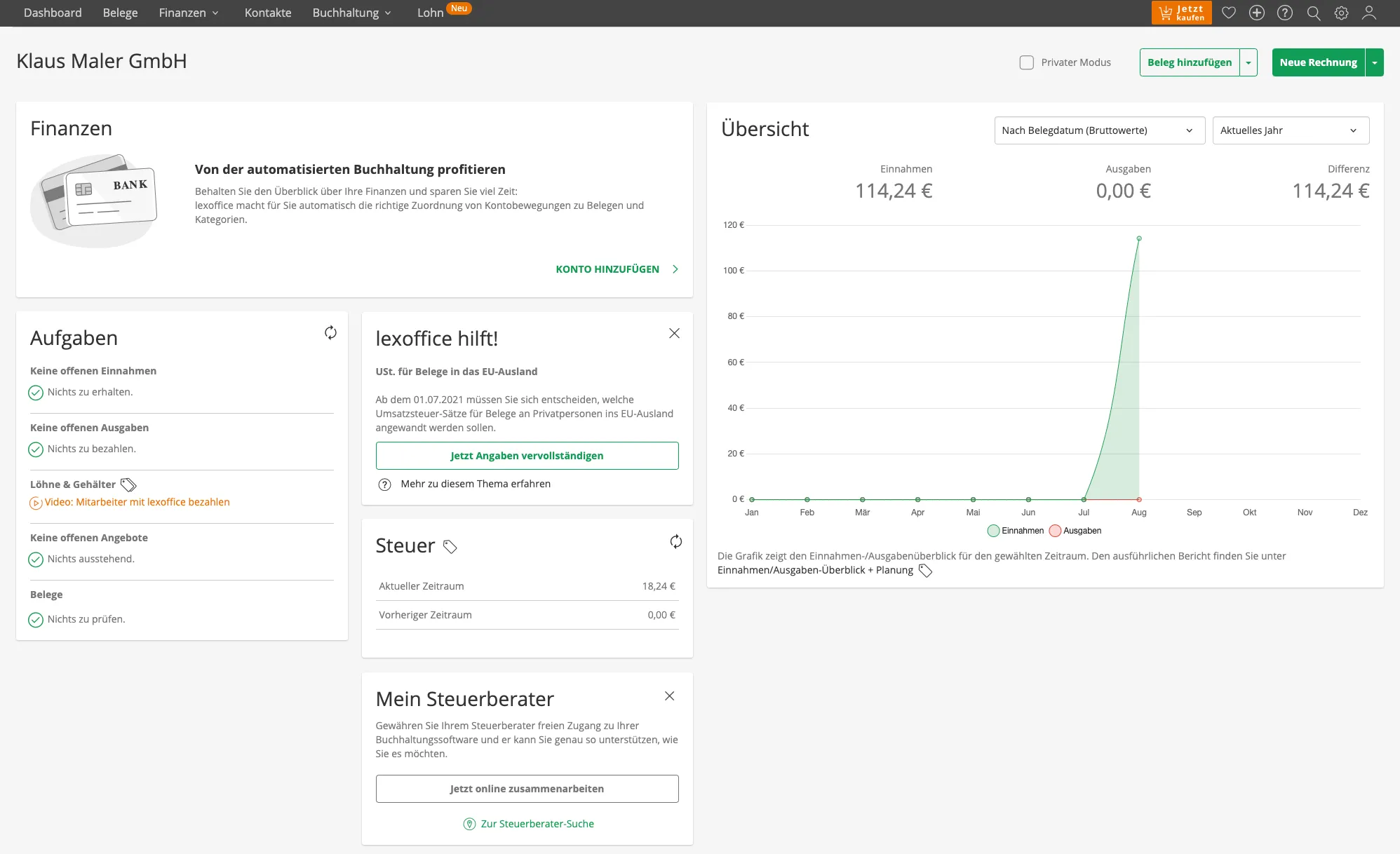
Task: Click the Klaus Maler GmbH heading
Action: (x=102, y=61)
